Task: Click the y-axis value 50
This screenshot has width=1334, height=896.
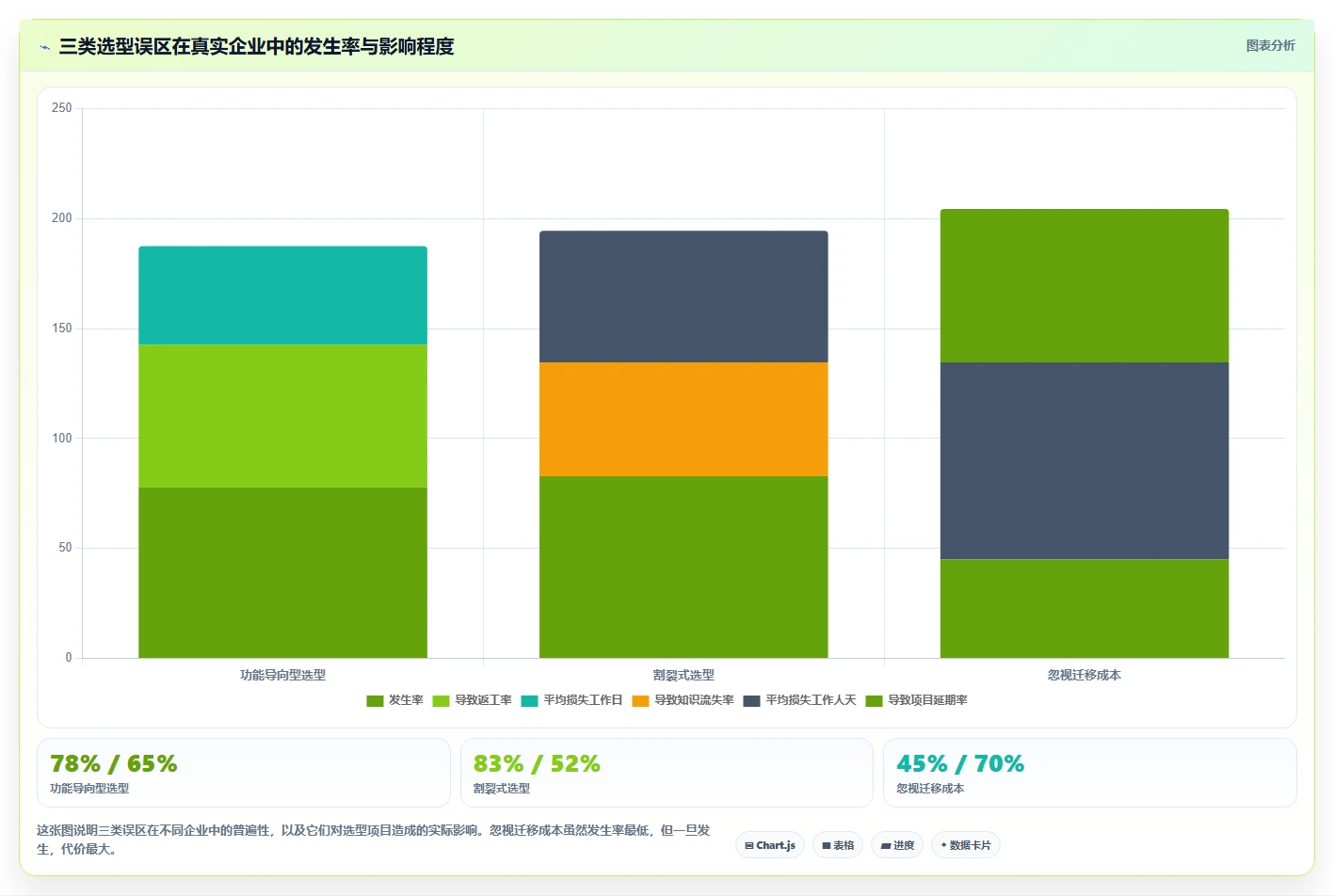Action: click(65, 548)
